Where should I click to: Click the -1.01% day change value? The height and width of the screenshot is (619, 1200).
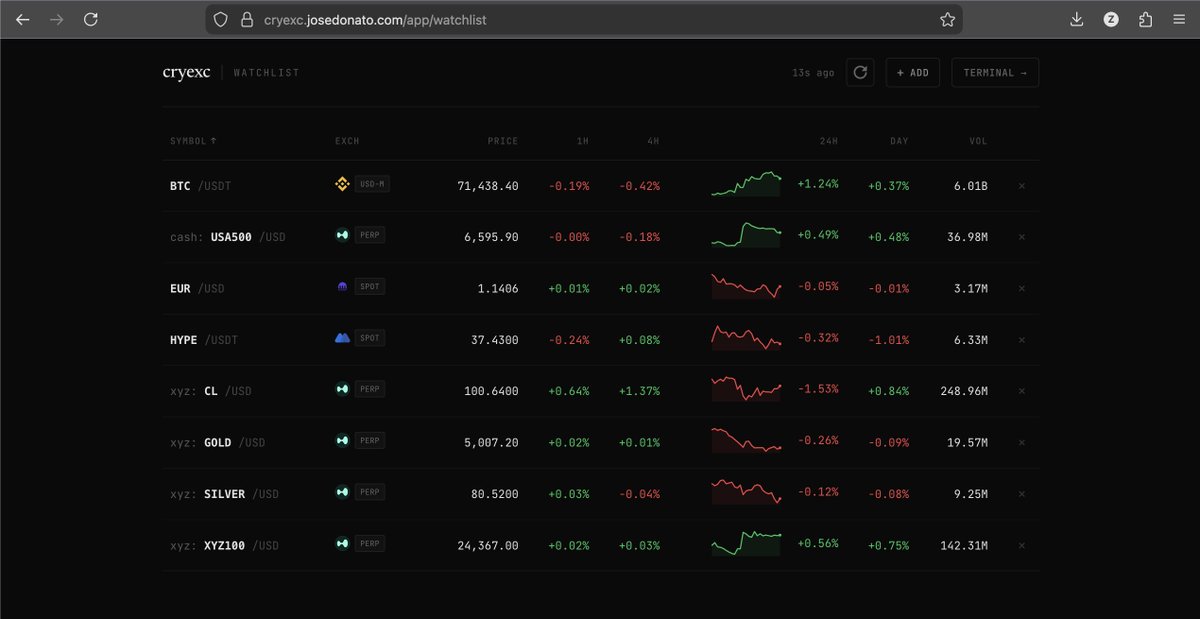[889, 340]
